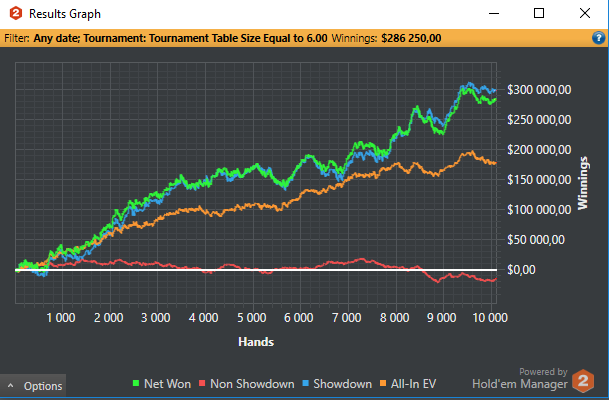Click the Winnings total $286 250,00
This screenshot has height=400, width=609.
pos(411,38)
